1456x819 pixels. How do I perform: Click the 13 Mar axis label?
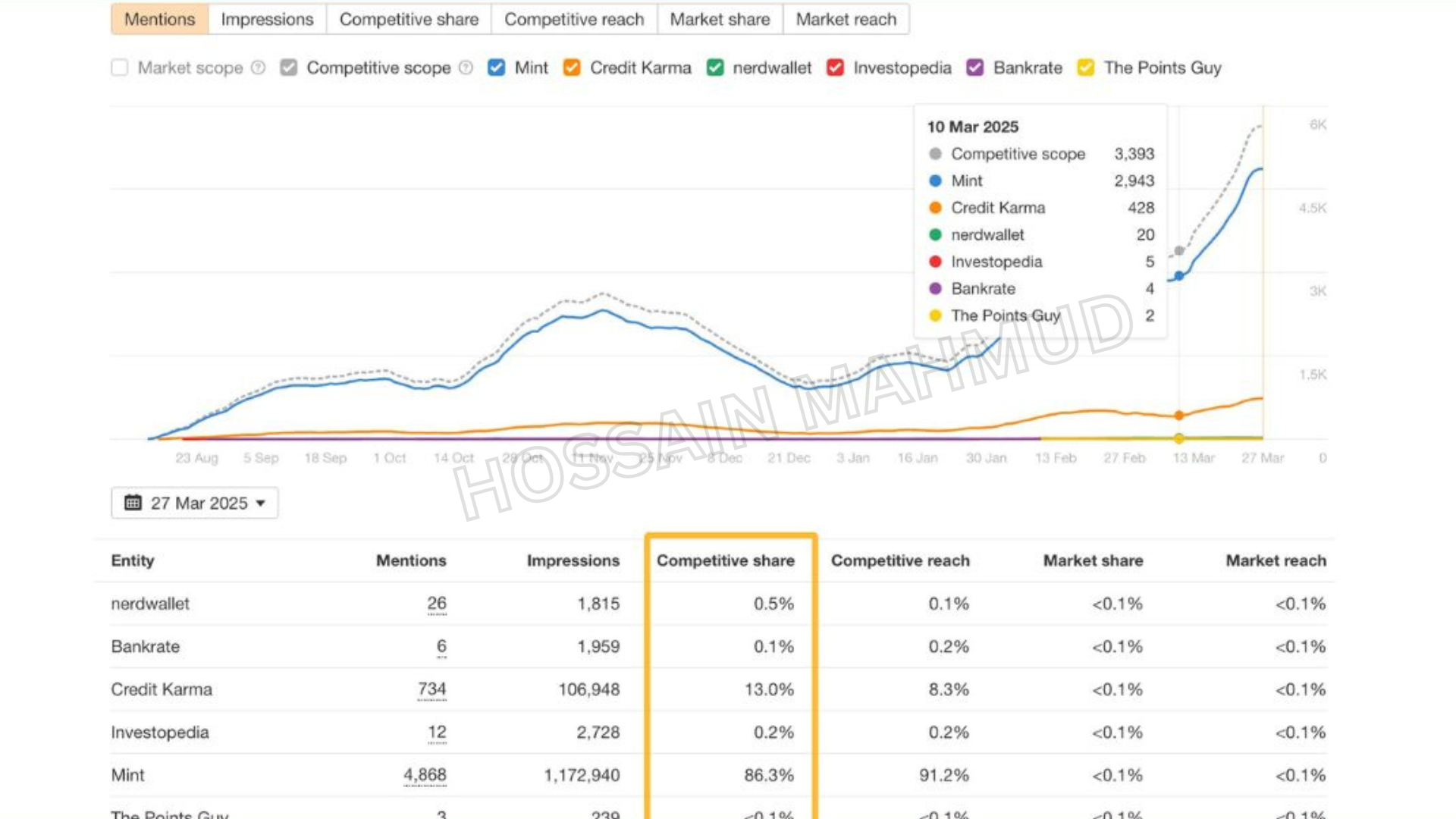coord(1194,458)
